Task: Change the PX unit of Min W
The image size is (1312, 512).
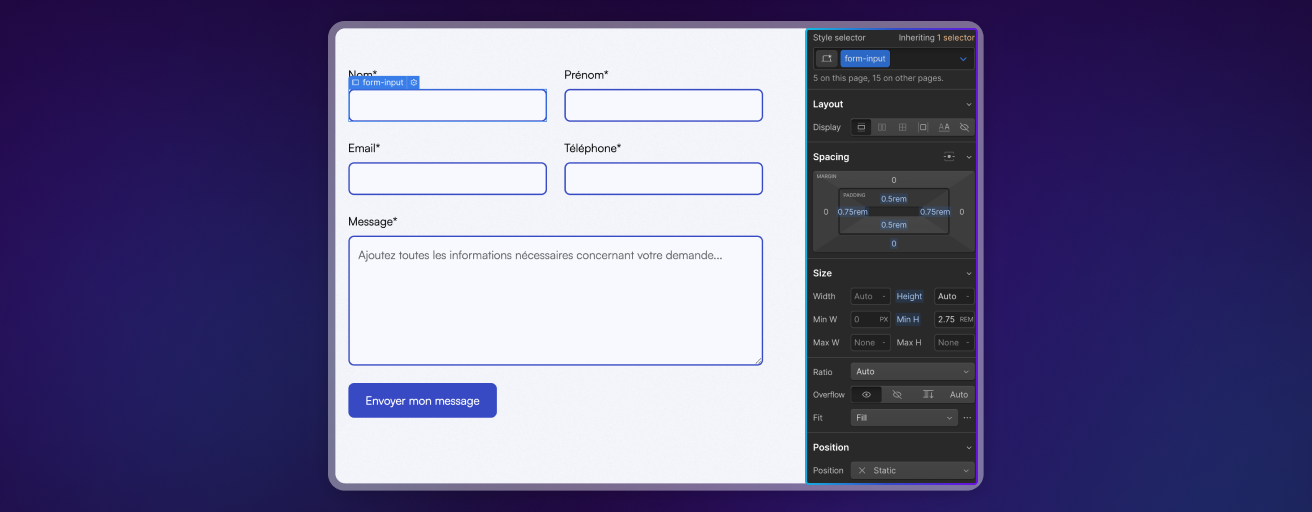Action: (884, 319)
